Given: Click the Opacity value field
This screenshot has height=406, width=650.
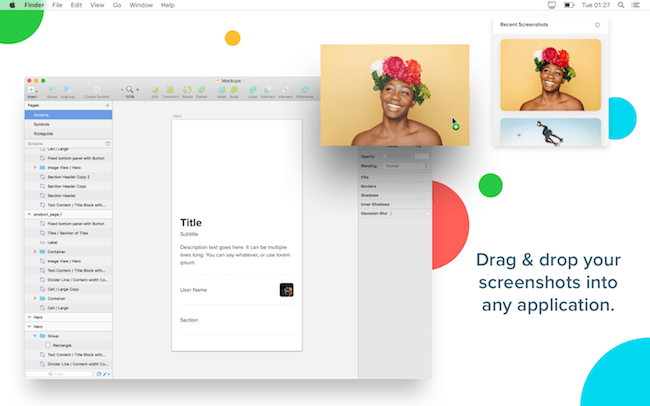Looking at the screenshot, I should point(422,156).
